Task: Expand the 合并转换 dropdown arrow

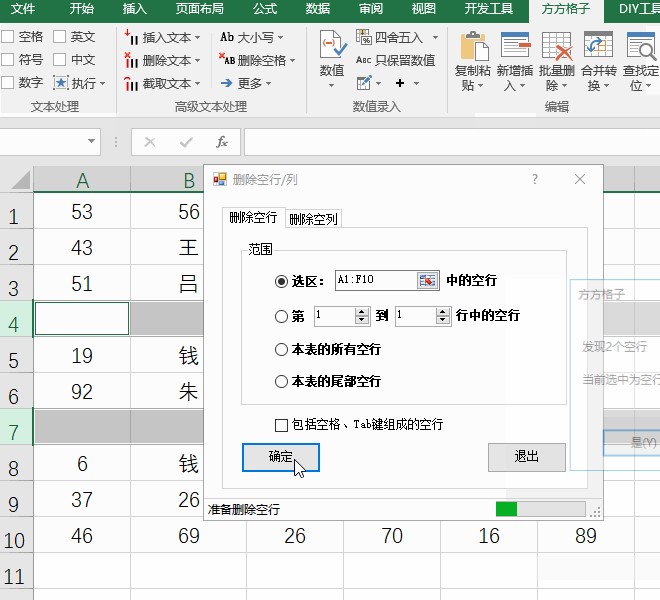Action: tap(607, 86)
